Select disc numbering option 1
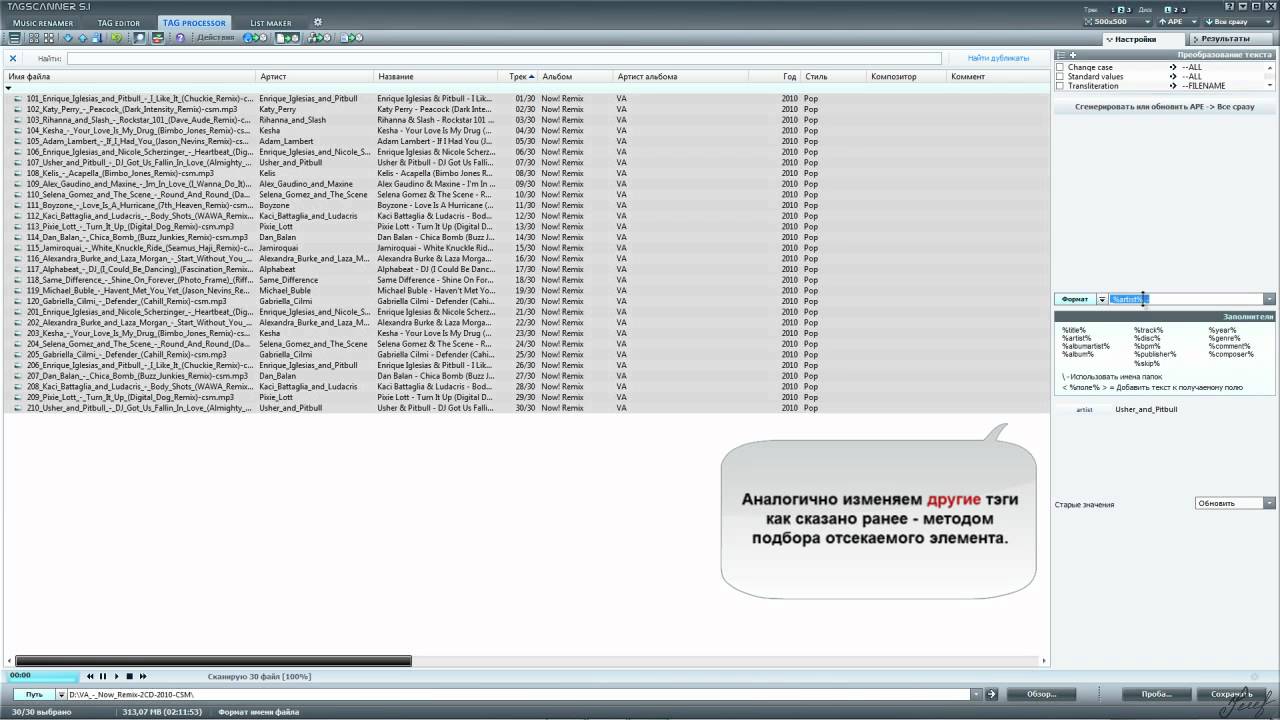 1167,10
